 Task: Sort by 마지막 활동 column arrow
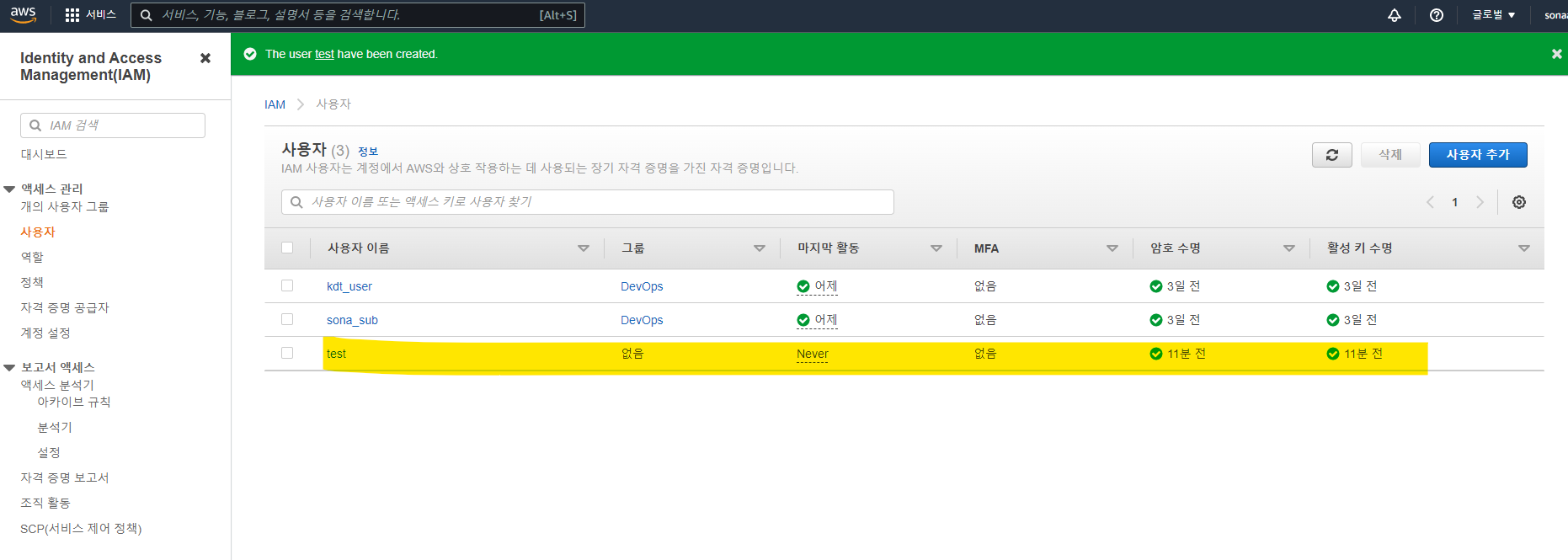coord(936,248)
